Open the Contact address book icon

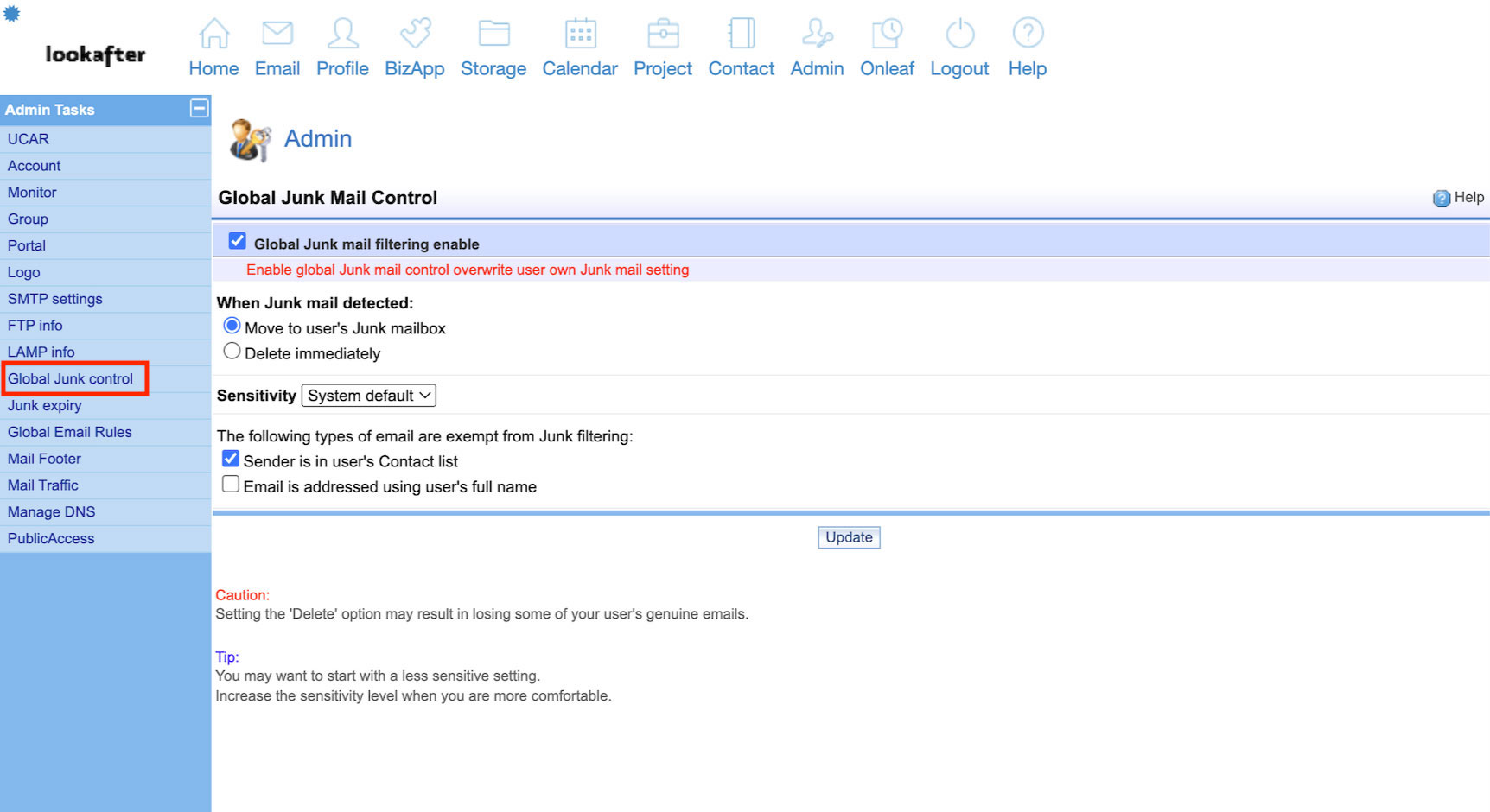[x=741, y=34]
